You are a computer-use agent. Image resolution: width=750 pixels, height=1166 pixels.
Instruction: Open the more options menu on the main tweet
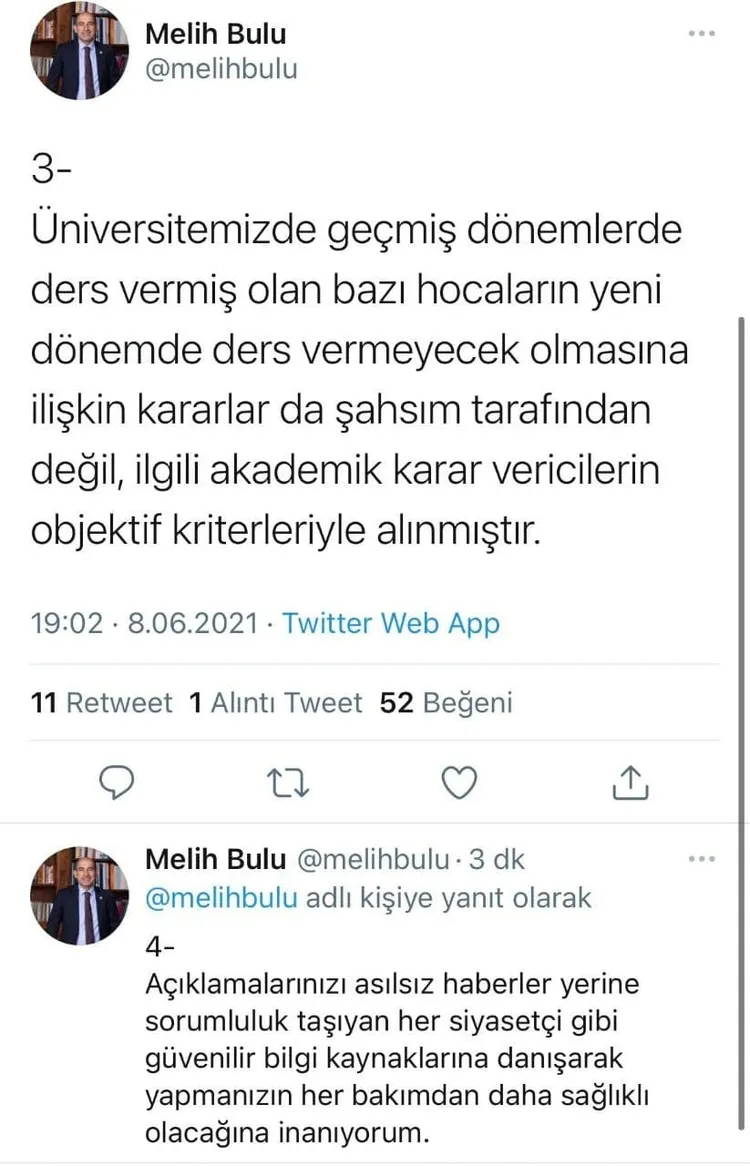click(700, 33)
